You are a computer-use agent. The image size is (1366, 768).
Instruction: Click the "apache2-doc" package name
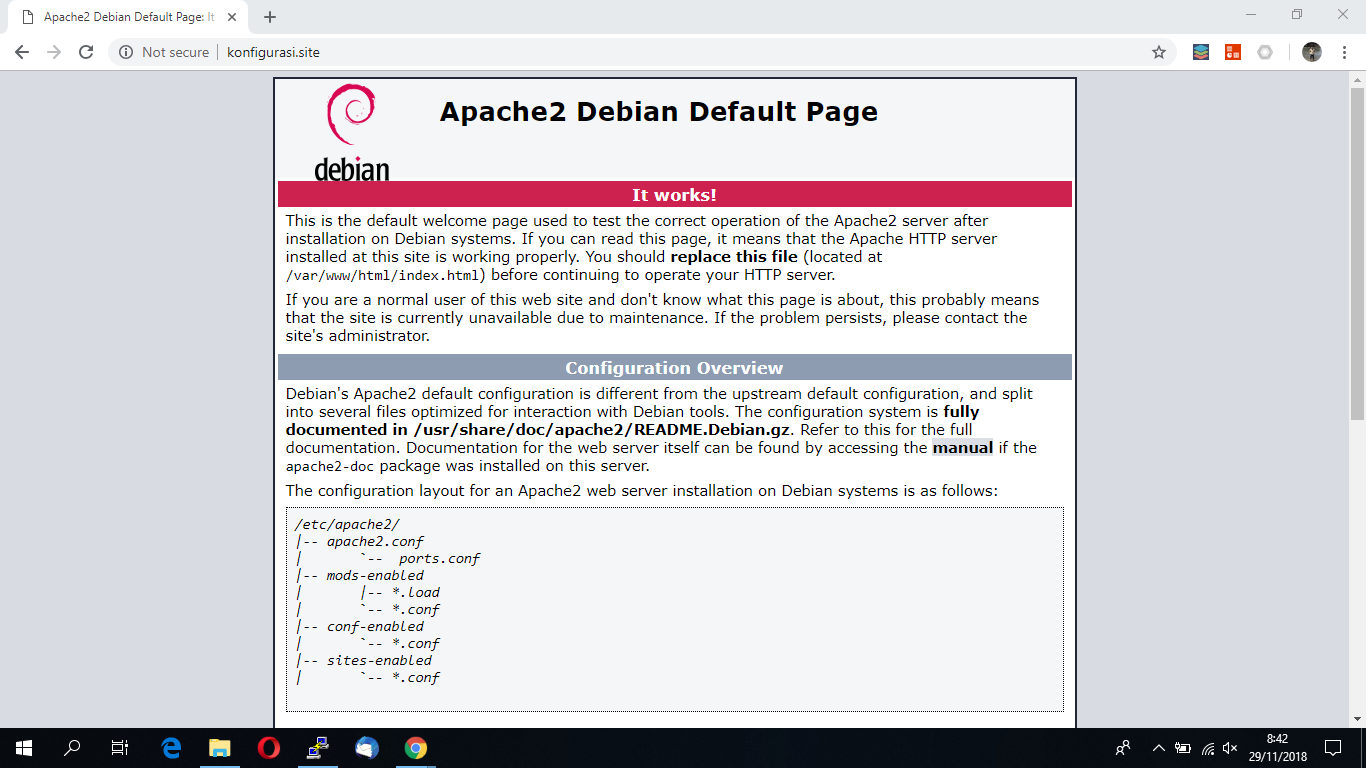click(x=330, y=466)
